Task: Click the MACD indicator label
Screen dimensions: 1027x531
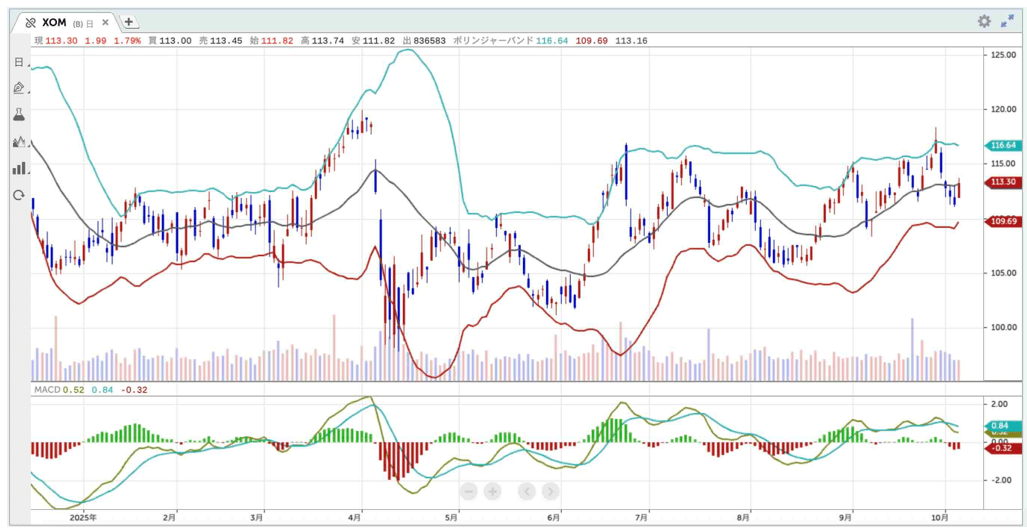Action: [47, 389]
